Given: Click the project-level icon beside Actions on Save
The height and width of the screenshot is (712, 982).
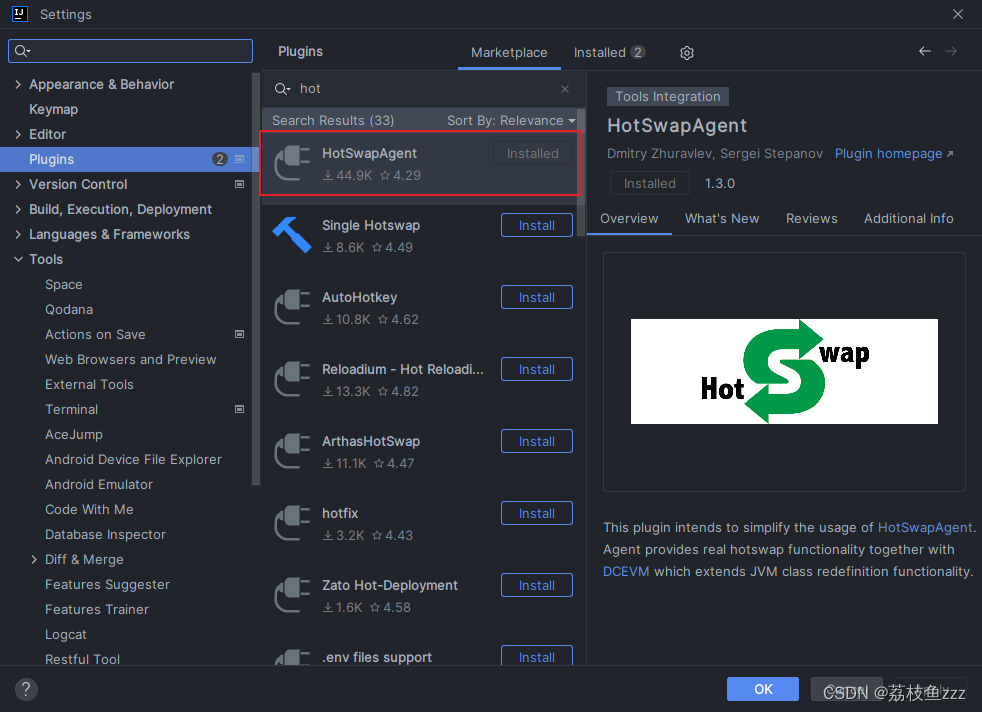Looking at the screenshot, I should click(x=239, y=334).
